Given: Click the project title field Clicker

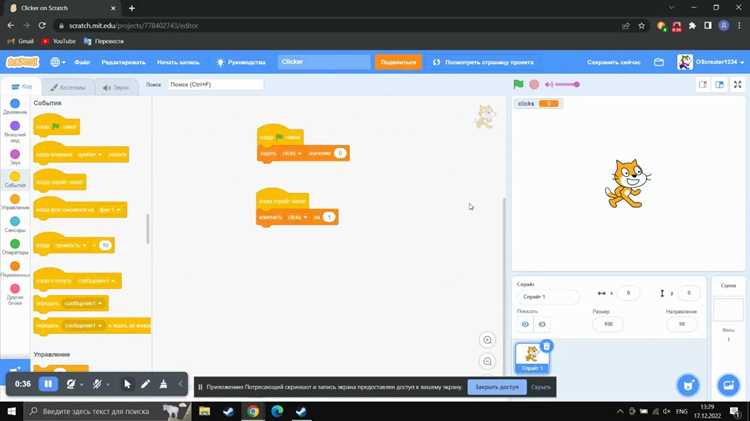Looking at the screenshot, I should point(324,62).
